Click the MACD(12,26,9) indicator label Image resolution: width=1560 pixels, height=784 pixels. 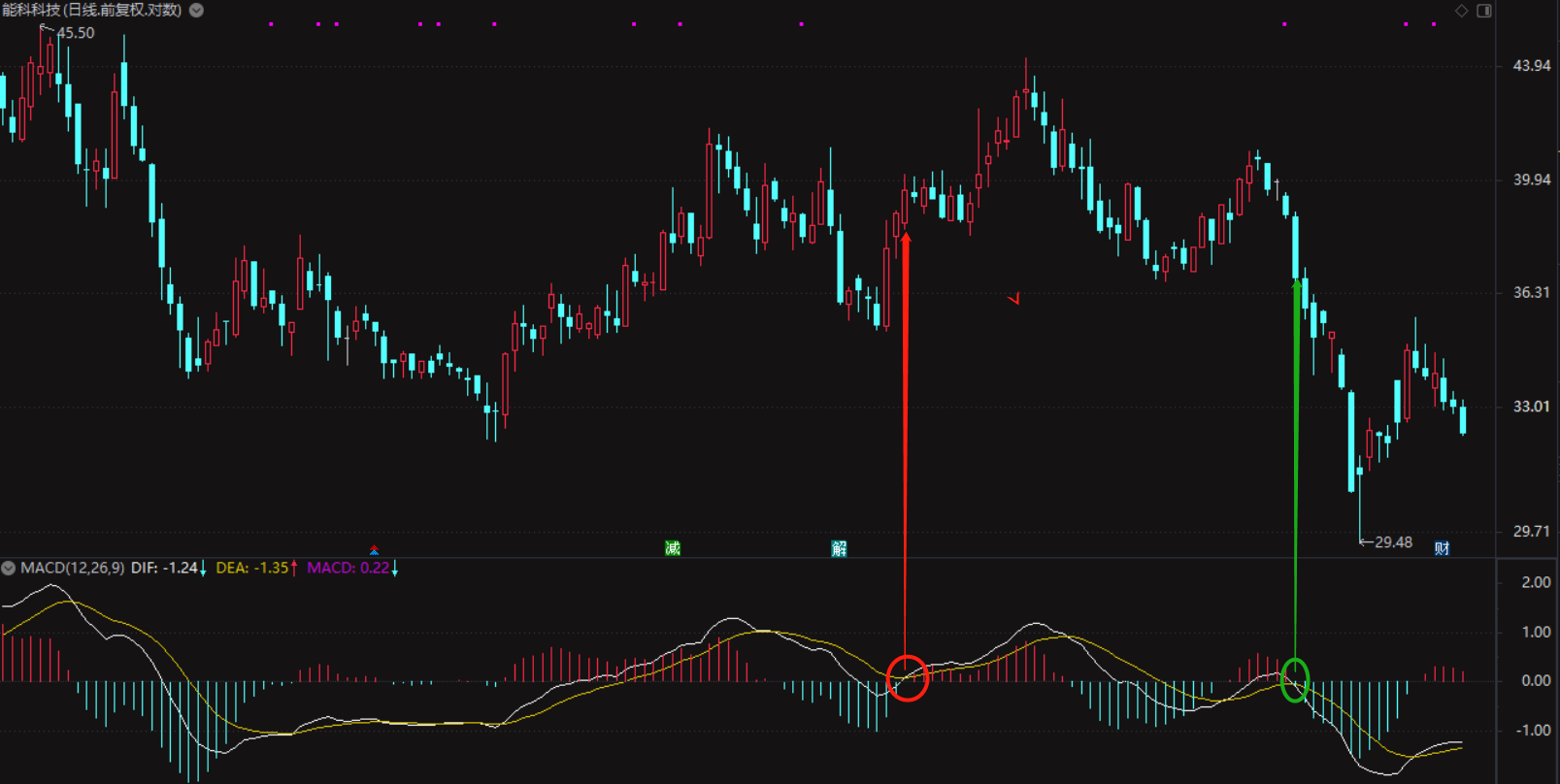73,568
